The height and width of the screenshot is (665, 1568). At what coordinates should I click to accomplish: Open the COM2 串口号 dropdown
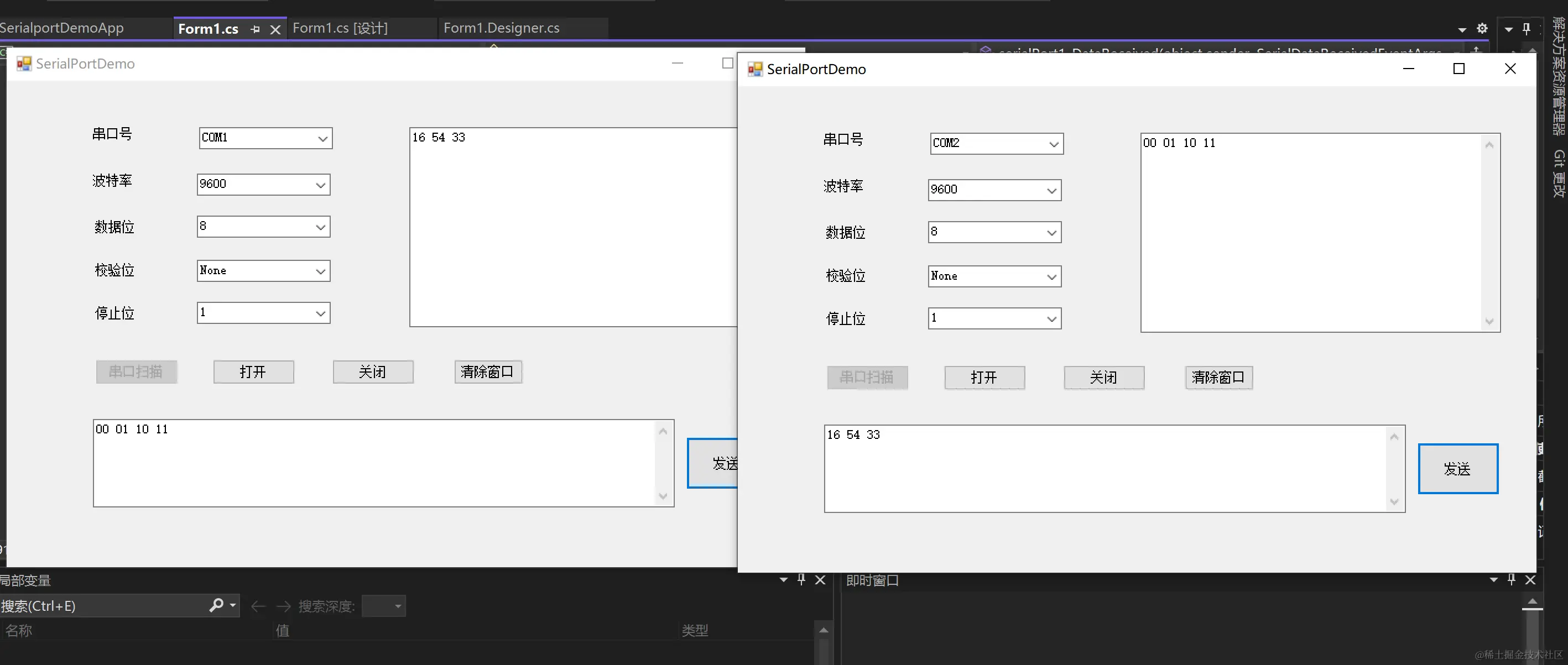pyautogui.click(x=1054, y=144)
